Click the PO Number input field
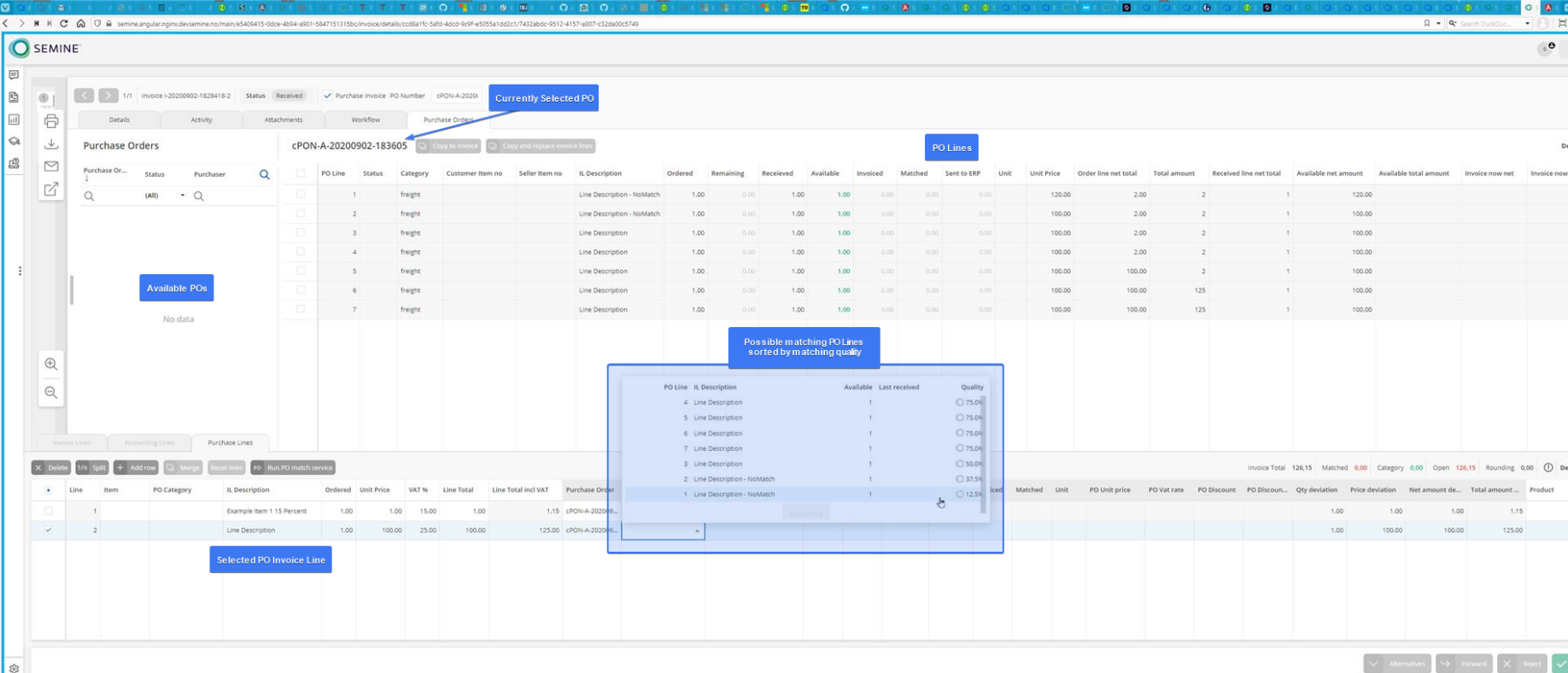 pyautogui.click(x=457, y=96)
